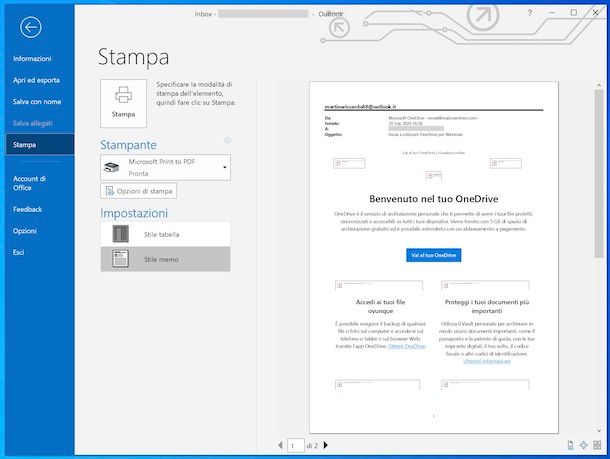Screen dimensions: 610x459
Task: Select Stile tabella print style
Action: point(165,234)
